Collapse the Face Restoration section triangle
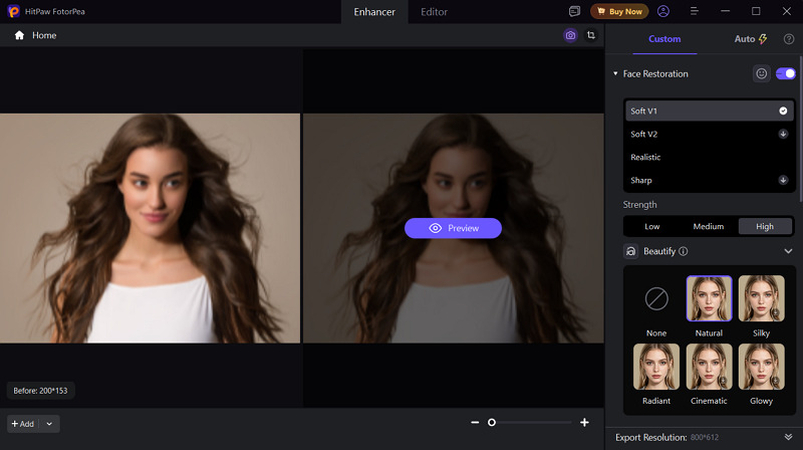Viewport: 803px width, 450px height. pos(616,74)
